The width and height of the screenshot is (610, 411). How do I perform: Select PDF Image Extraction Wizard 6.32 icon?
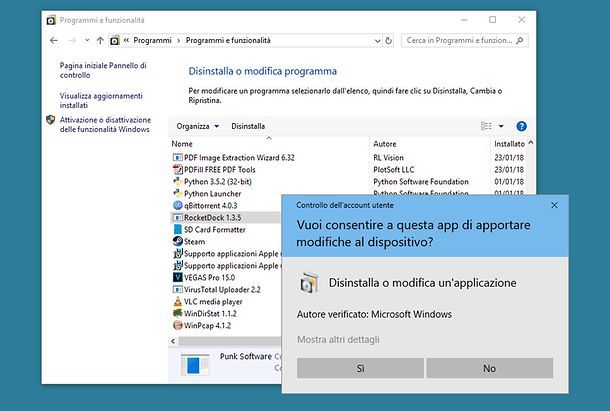click(x=177, y=158)
